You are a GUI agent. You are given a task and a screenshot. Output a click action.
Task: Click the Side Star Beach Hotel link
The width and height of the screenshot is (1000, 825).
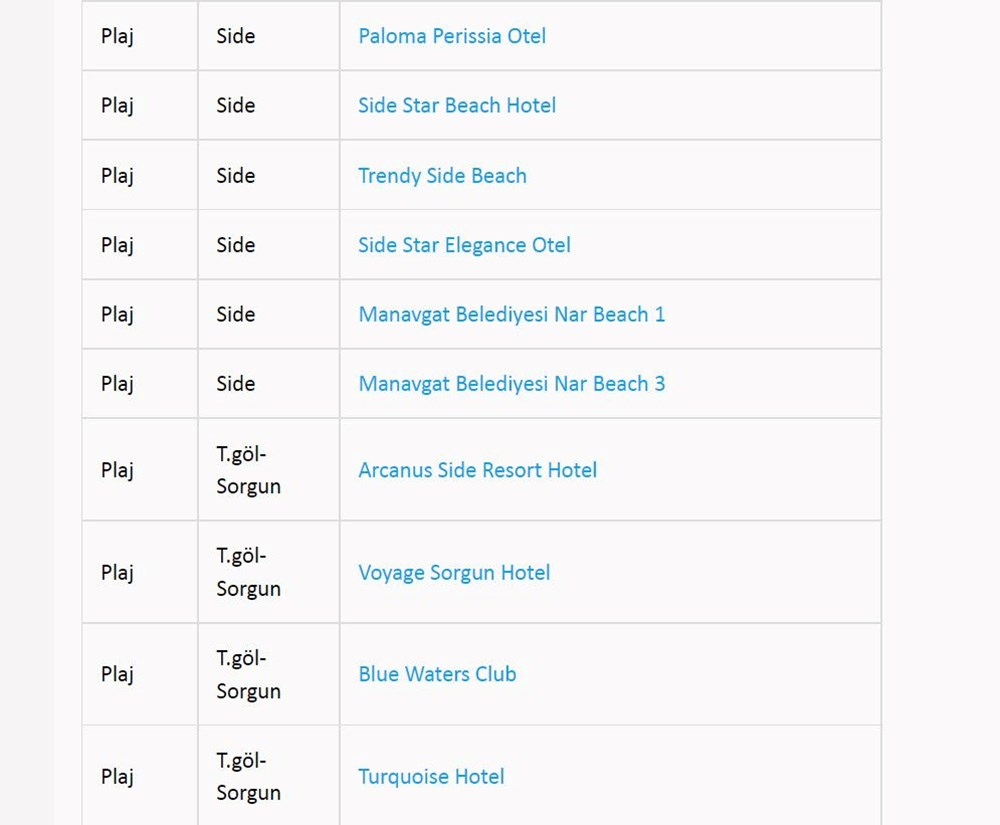(457, 106)
